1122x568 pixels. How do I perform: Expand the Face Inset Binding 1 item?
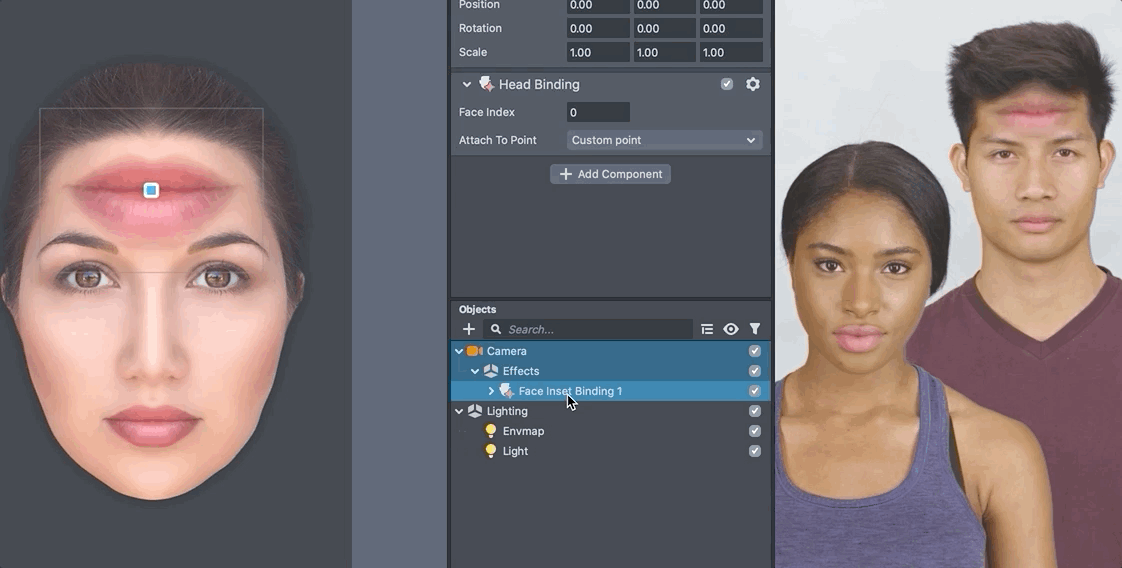click(x=491, y=391)
